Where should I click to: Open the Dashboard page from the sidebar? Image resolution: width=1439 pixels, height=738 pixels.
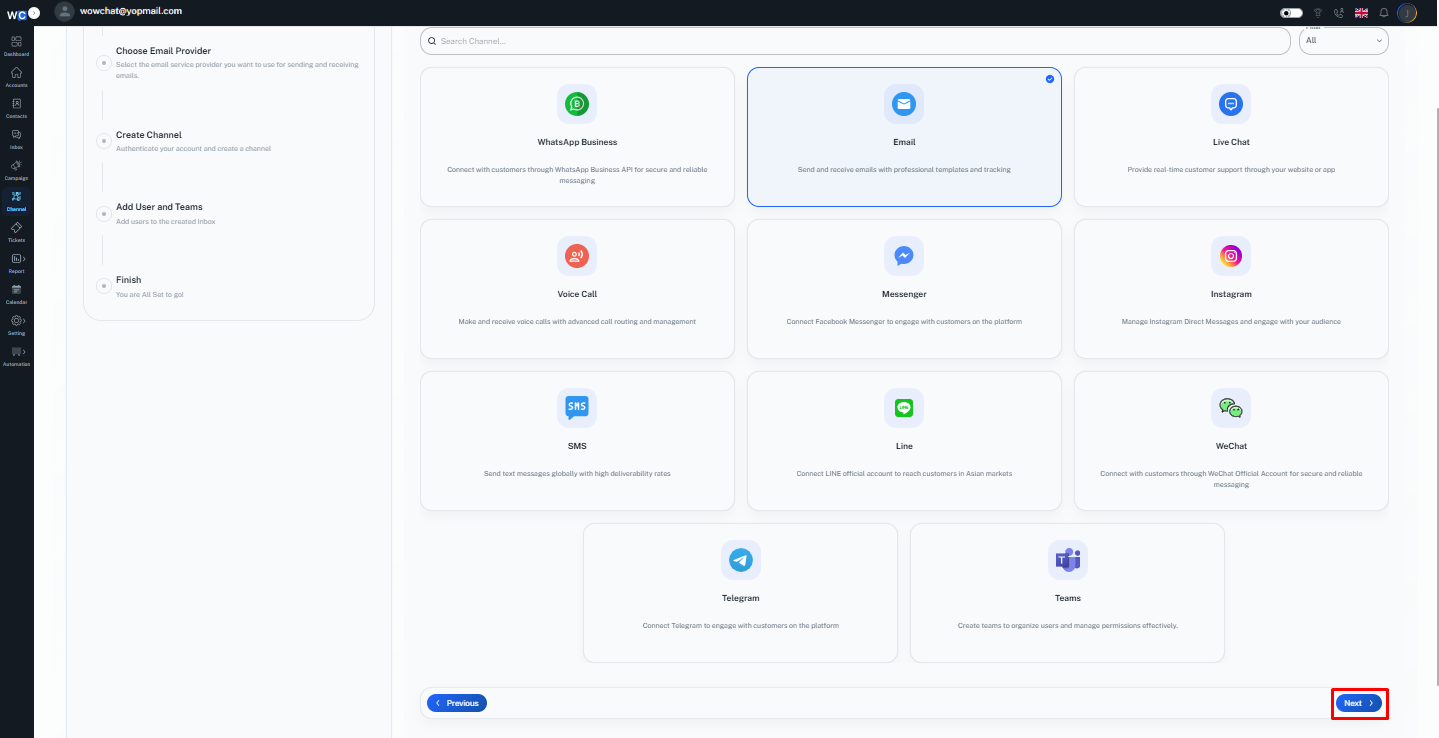(16, 45)
